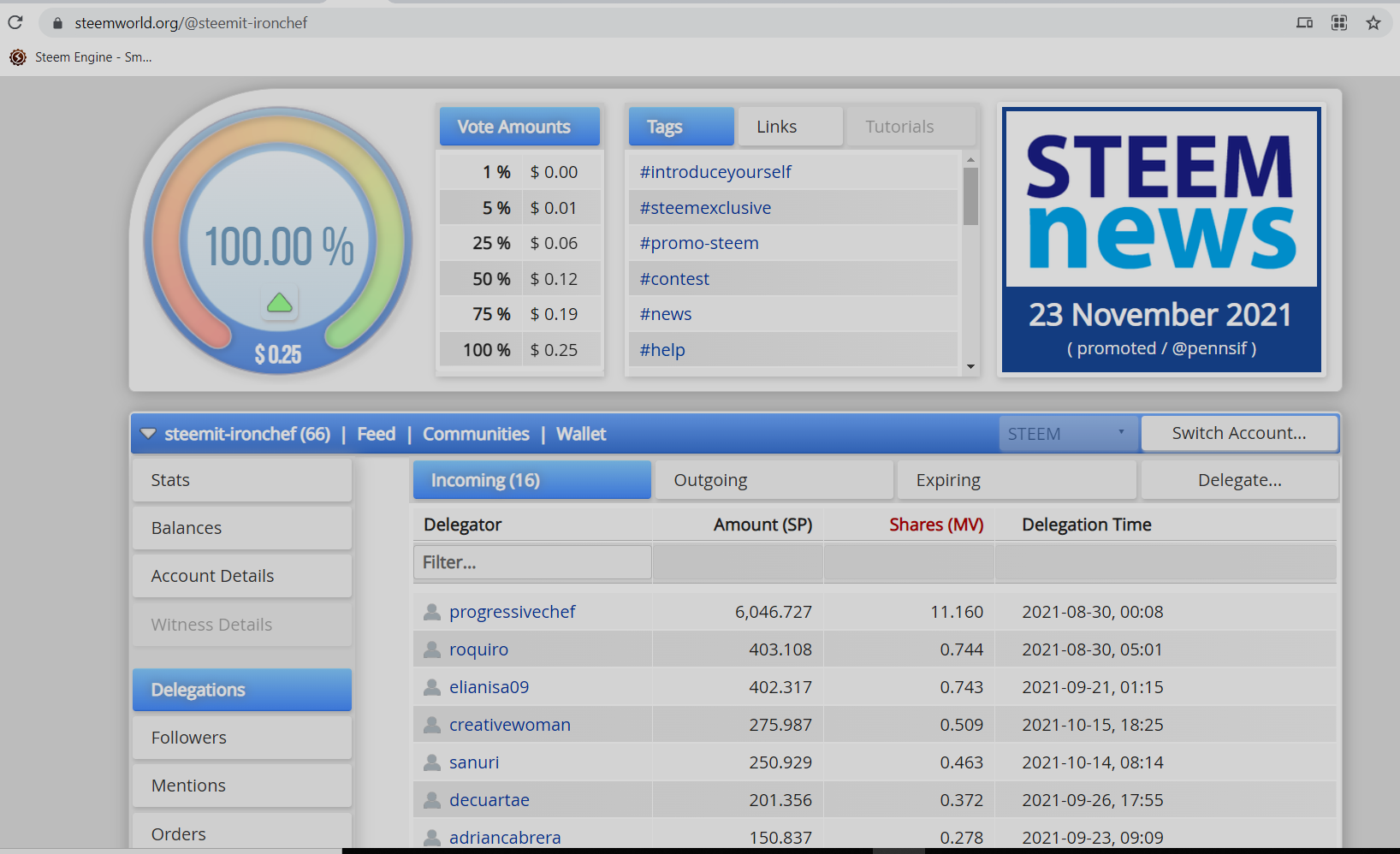The height and width of the screenshot is (854, 1400).
Task: Open the Steem Engine bookmark icon
Action: 18,57
